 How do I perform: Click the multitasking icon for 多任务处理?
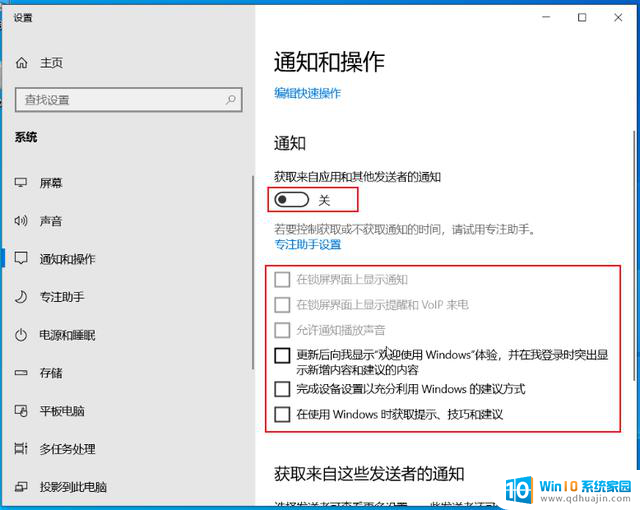pyautogui.click(x=21, y=448)
